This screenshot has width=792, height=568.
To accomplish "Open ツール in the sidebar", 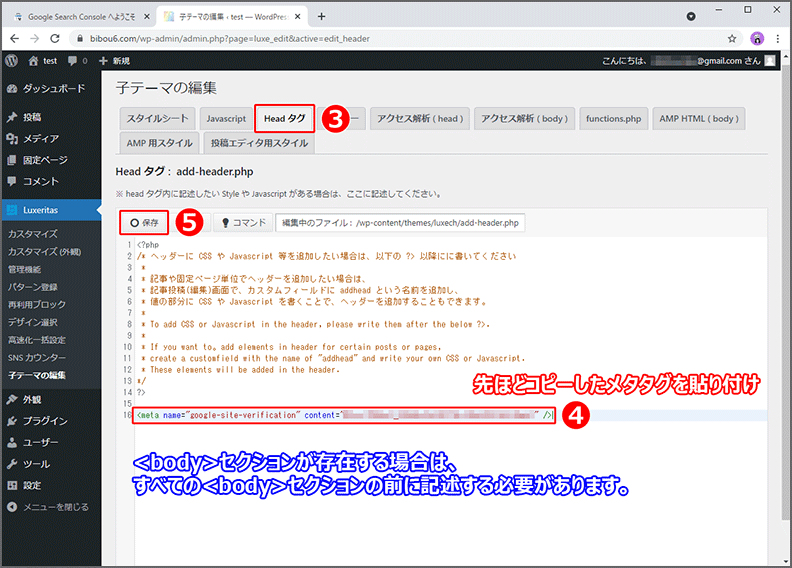I will click(51, 464).
